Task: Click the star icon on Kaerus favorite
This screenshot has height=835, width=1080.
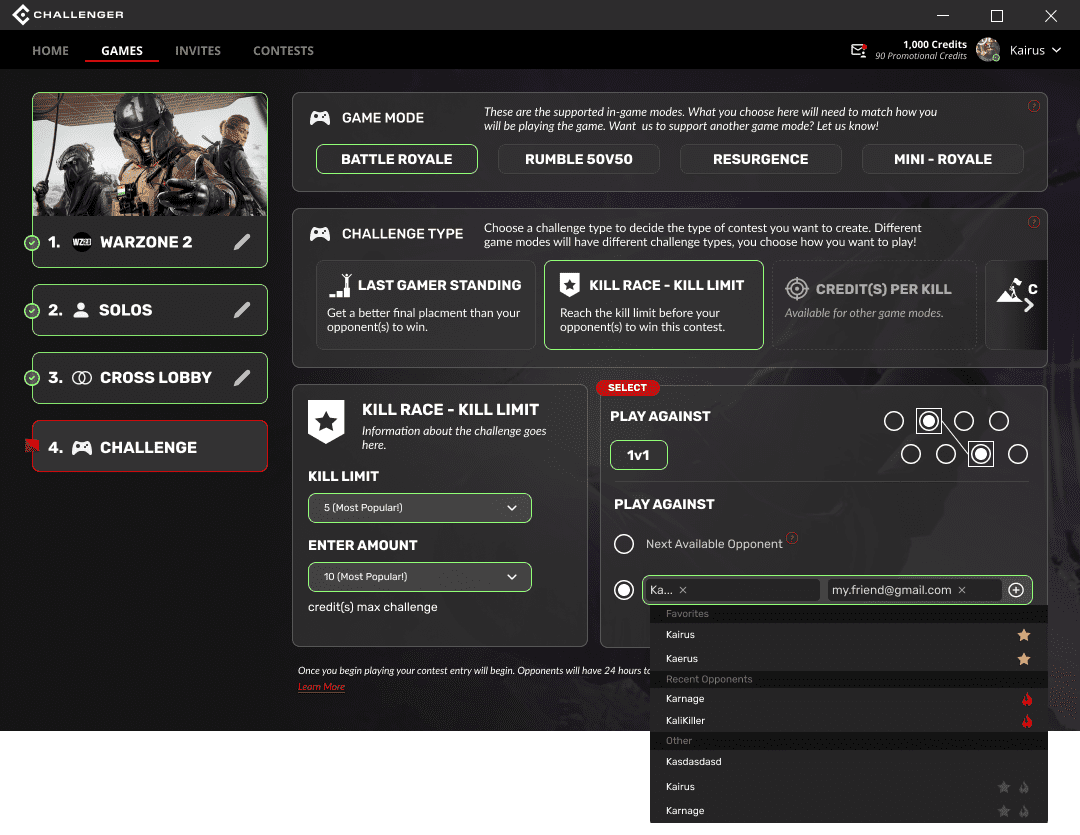Action: pyautogui.click(x=1024, y=659)
